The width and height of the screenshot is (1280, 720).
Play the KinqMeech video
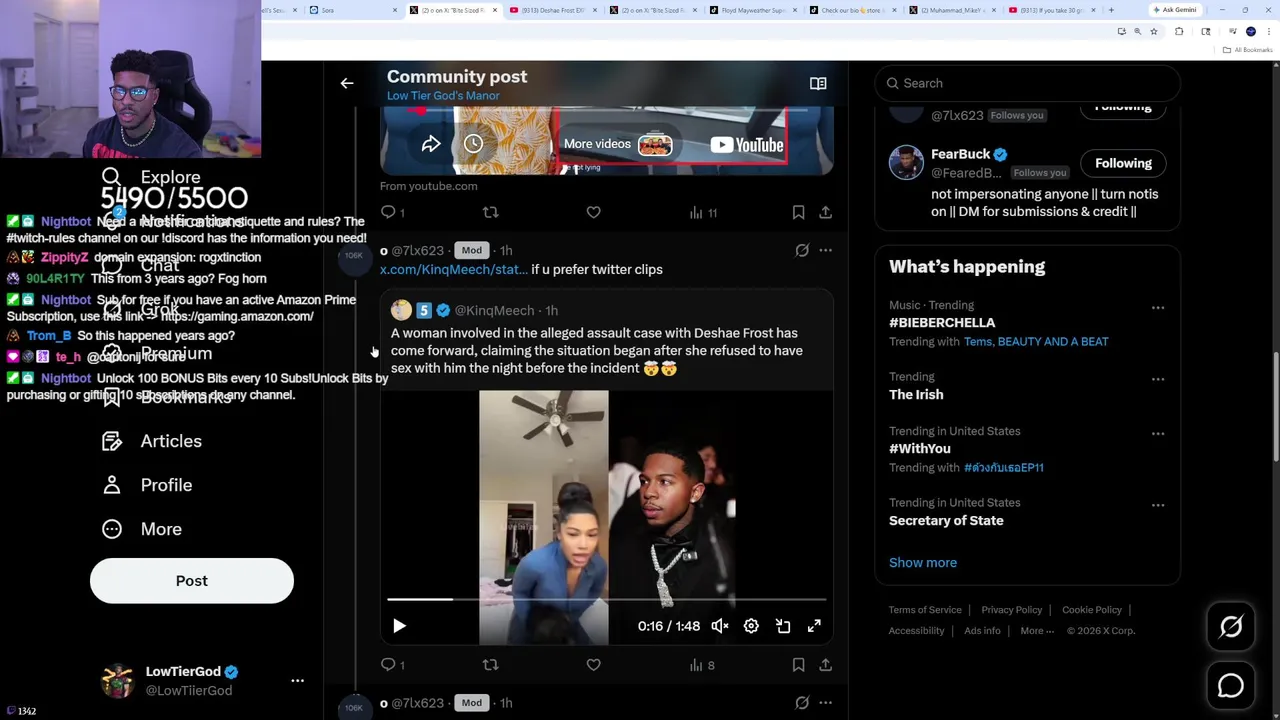[x=399, y=626]
